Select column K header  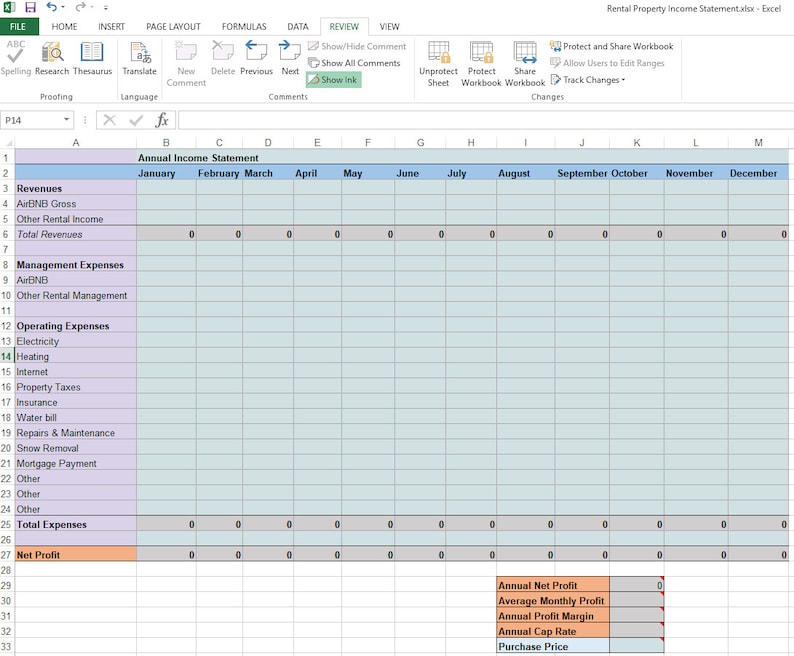coord(637,143)
